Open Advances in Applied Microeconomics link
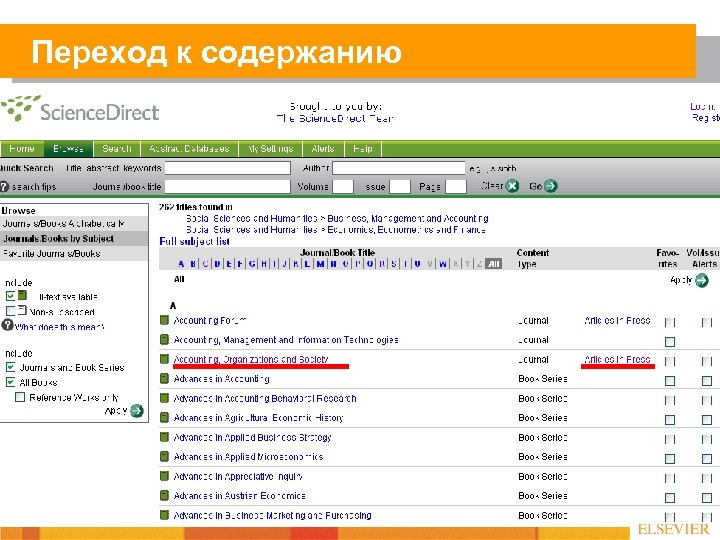The height and width of the screenshot is (540, 720). coord(248,457)
